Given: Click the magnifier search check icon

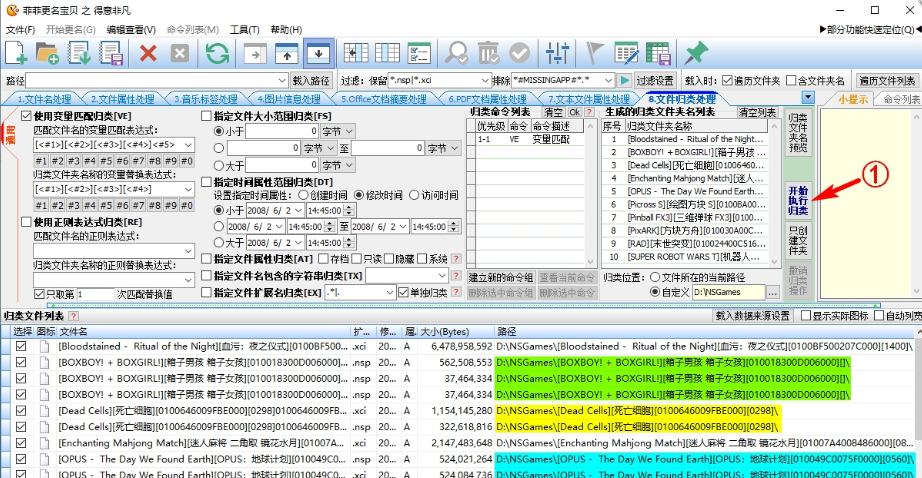Looking at the screenshot, I should click(456, 54).
